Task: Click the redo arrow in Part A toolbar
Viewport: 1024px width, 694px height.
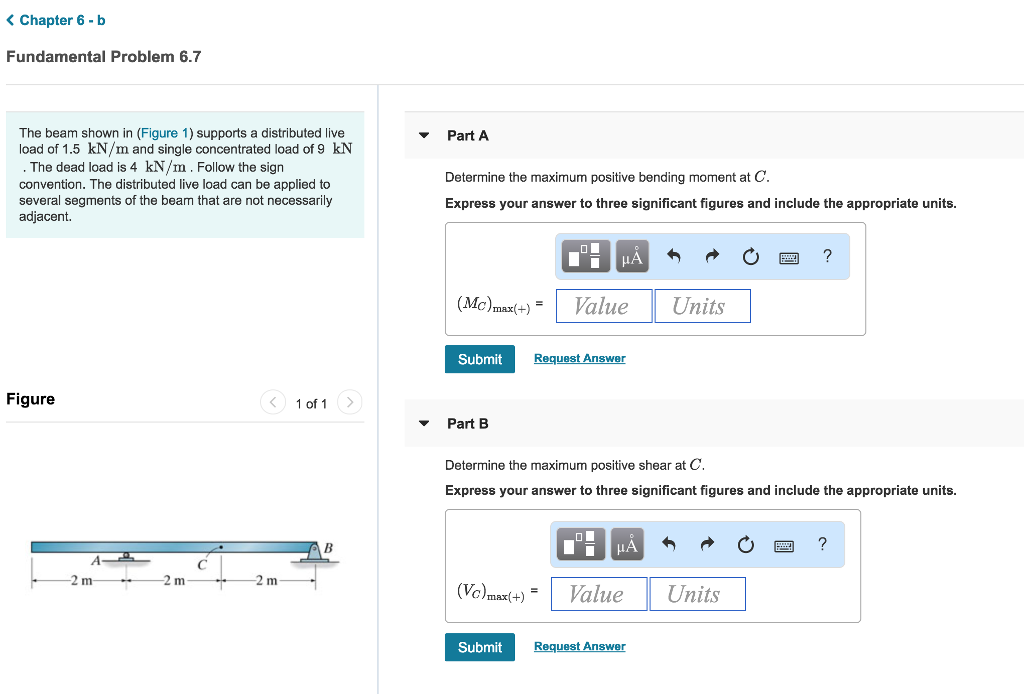Action: click(x=712, y=256)
